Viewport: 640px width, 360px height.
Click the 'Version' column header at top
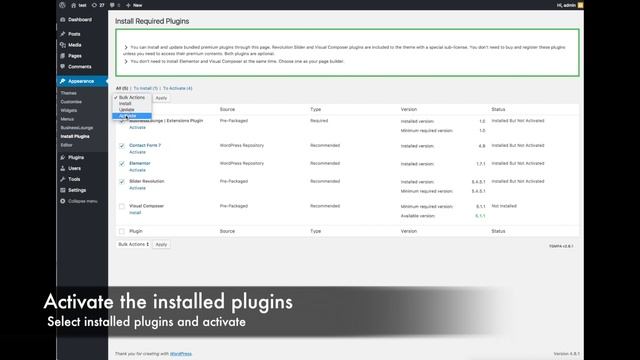pos(409,109)
